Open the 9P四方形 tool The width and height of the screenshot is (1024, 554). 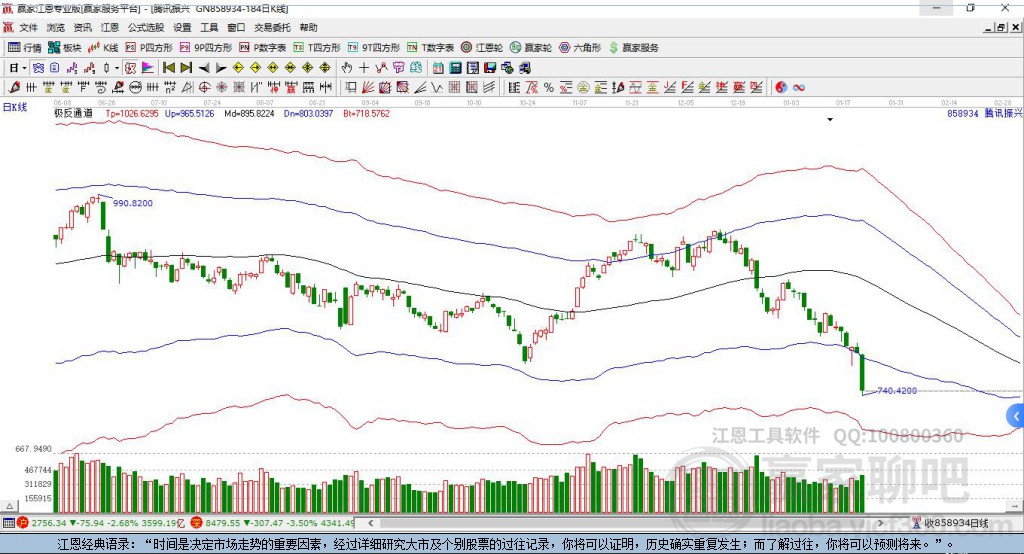pyautogui.click(x=206, y=48)
